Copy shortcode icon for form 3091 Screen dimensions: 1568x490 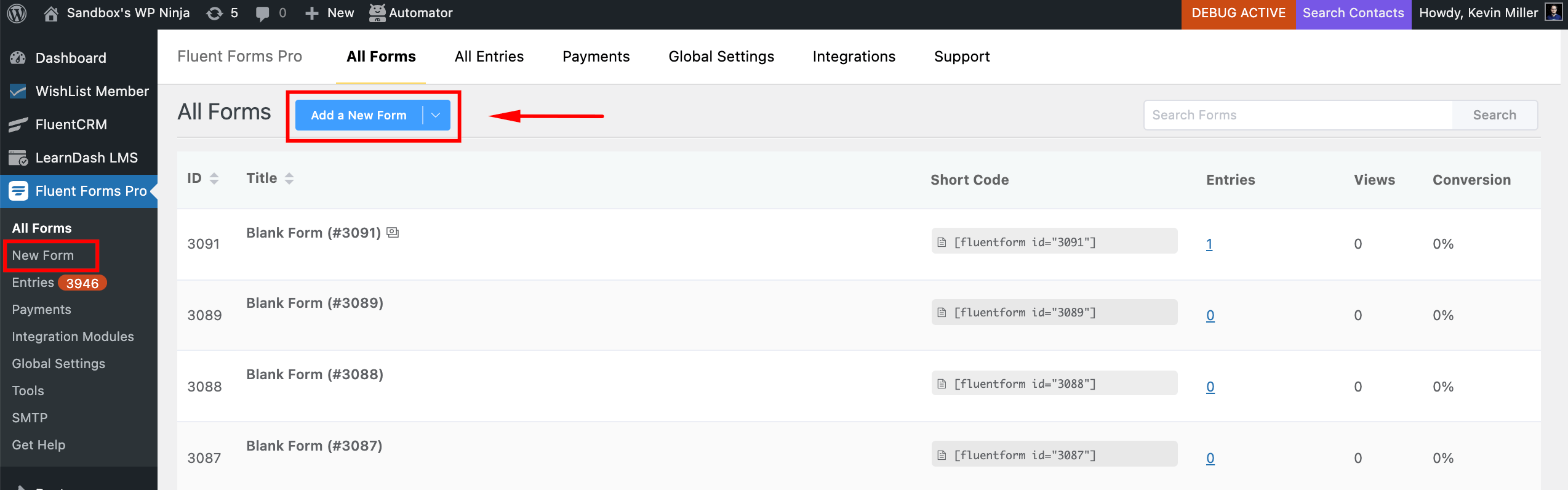[x=942, y=242]
